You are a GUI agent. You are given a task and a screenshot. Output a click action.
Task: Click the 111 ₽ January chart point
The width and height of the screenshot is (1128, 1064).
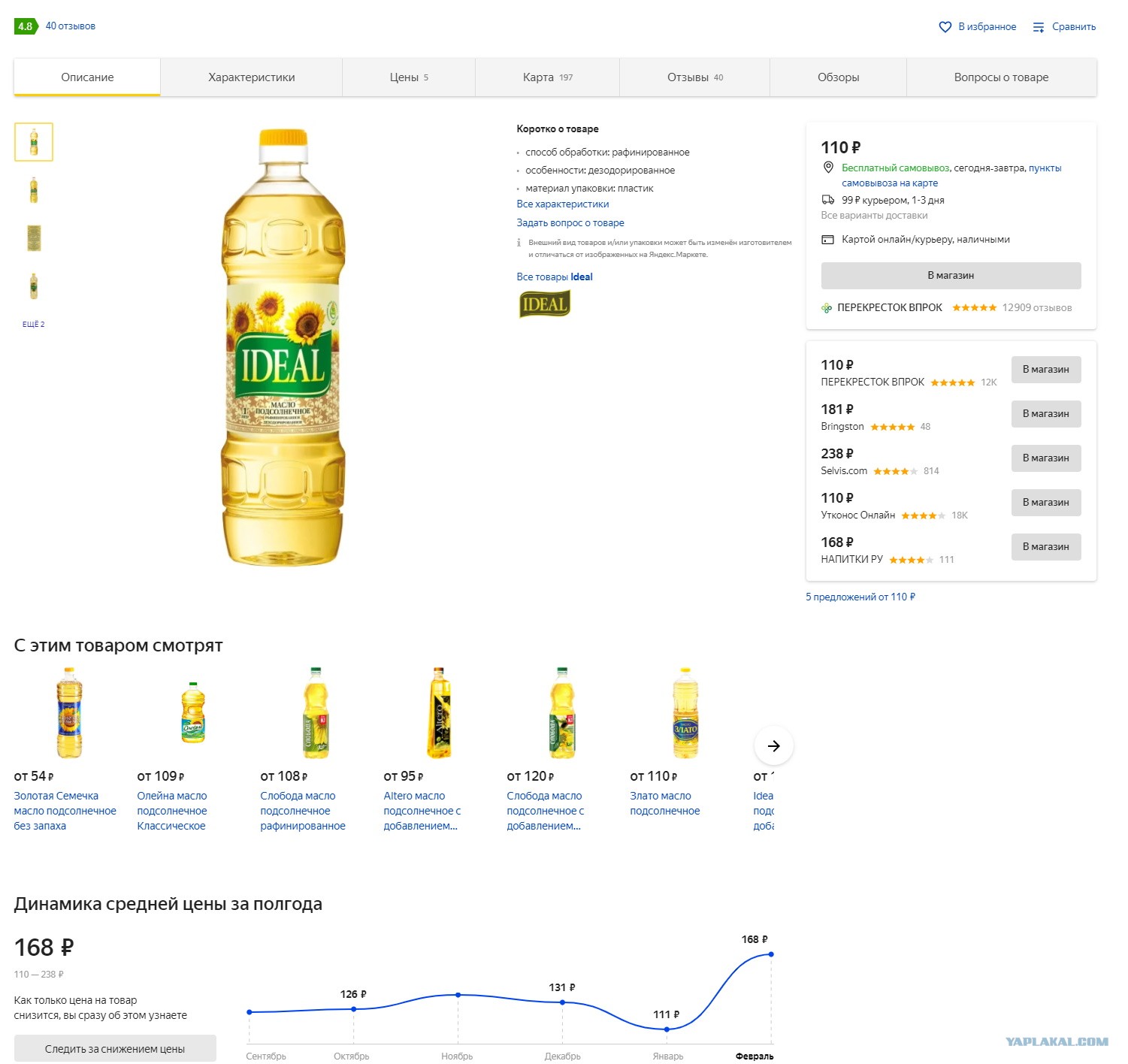pos(667,1029)
